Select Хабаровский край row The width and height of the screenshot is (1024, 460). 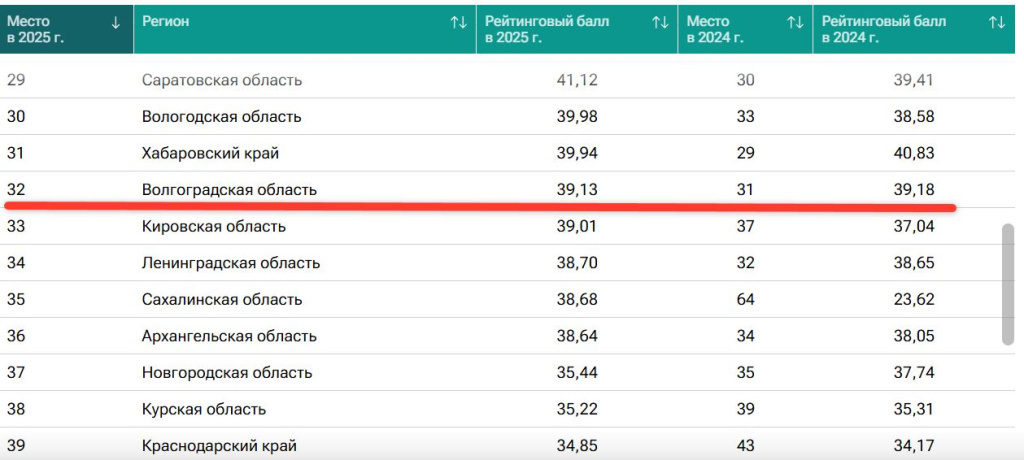point(502,154)
